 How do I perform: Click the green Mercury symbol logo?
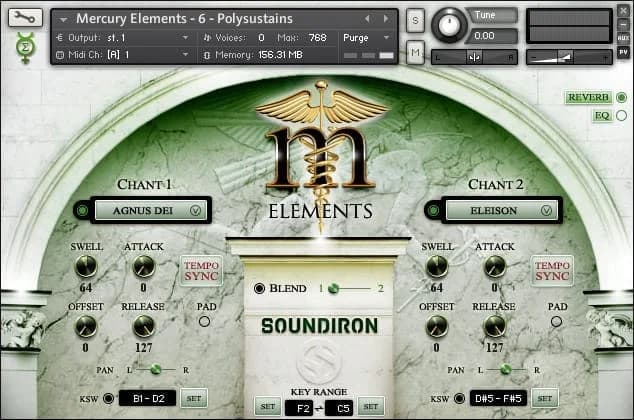(x=25, y=48)
